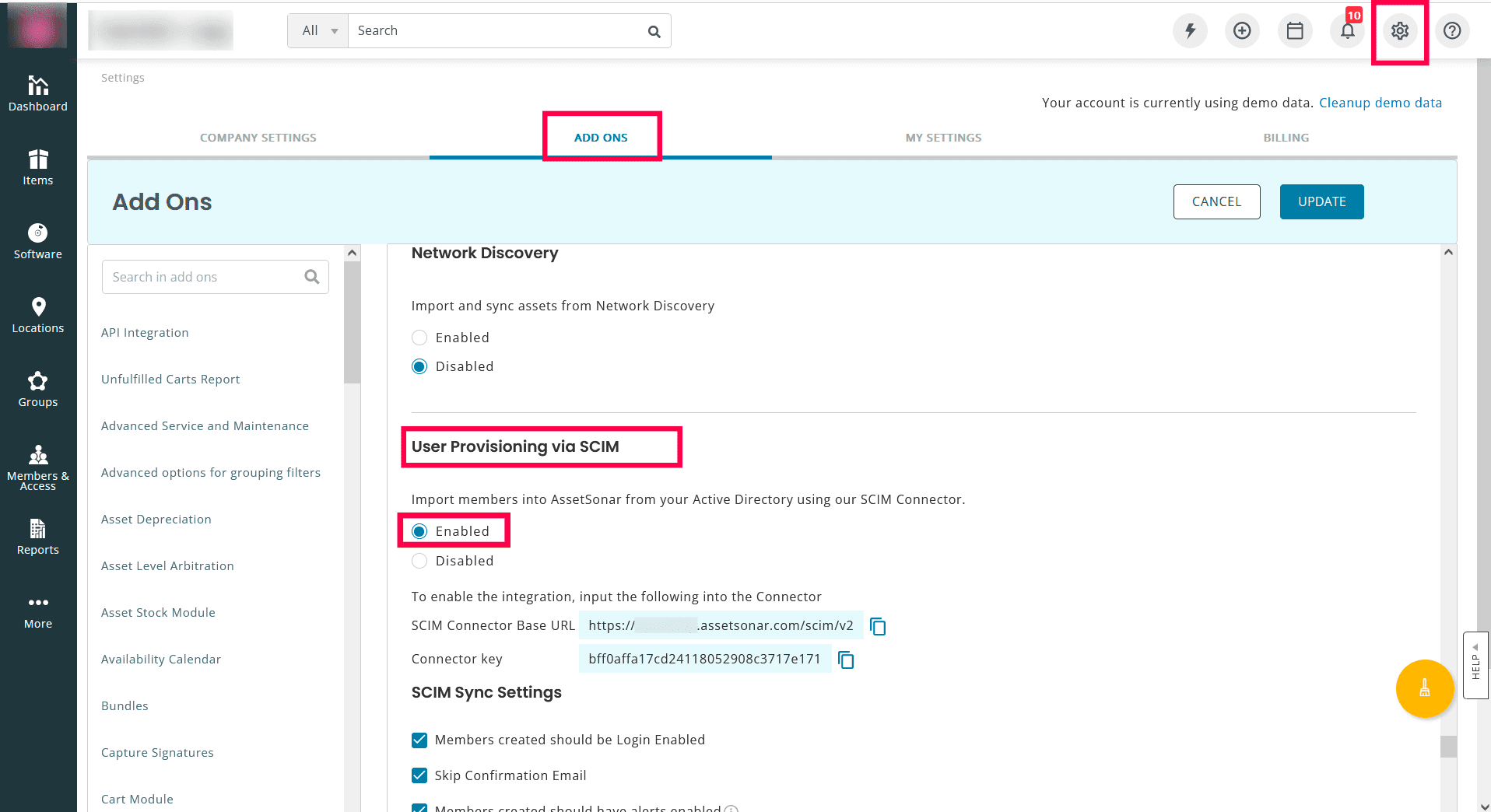The width and height of the screenshot is (1491, 812).
Task: Click the plus circle add icon
Action: coord(1242,31)
